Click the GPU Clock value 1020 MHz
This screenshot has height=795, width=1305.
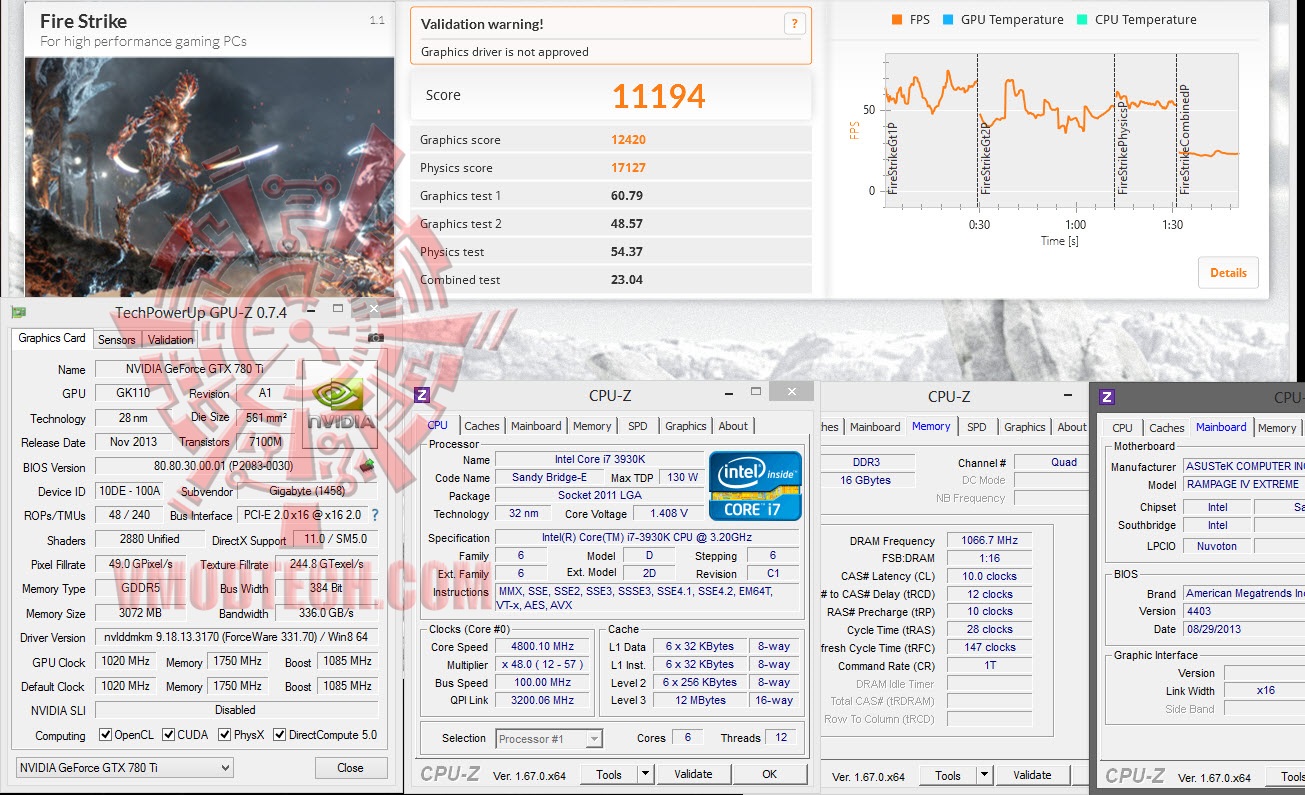127,661
